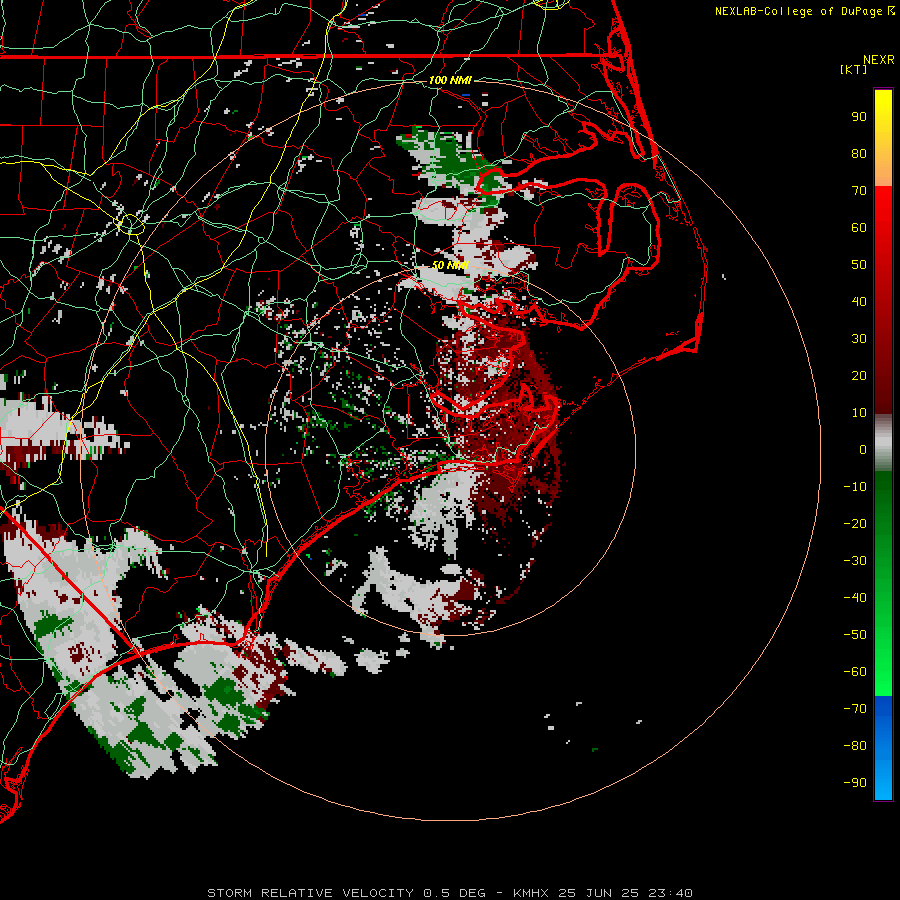Click the -40 value on velocity scale
900x900 pixels.
pyautogui.click(x=855, y=598)
